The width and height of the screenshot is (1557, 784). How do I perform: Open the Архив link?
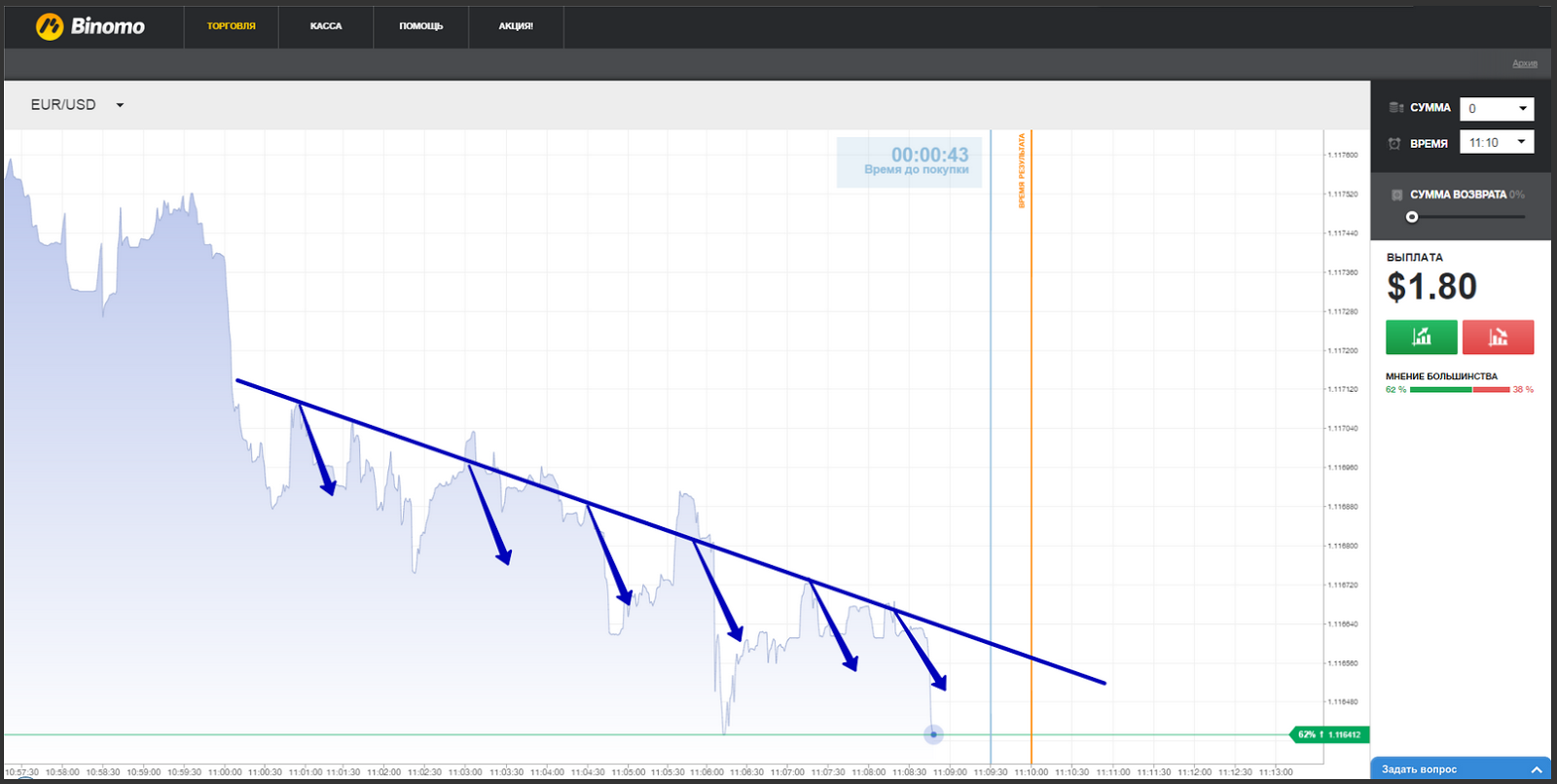point(1525,63)
